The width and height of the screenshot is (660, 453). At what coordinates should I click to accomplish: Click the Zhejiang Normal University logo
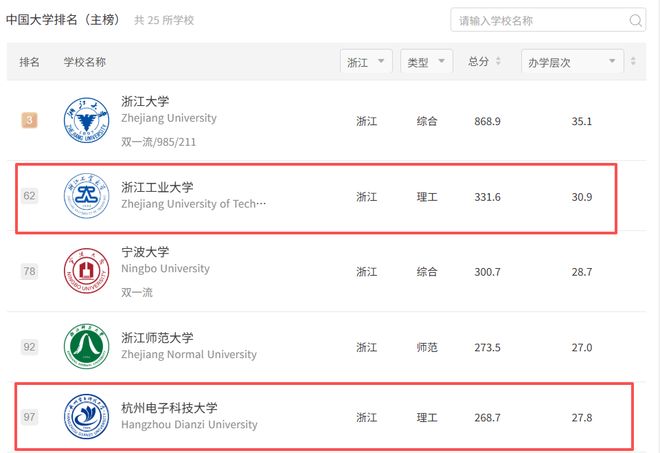click(86, 346)
